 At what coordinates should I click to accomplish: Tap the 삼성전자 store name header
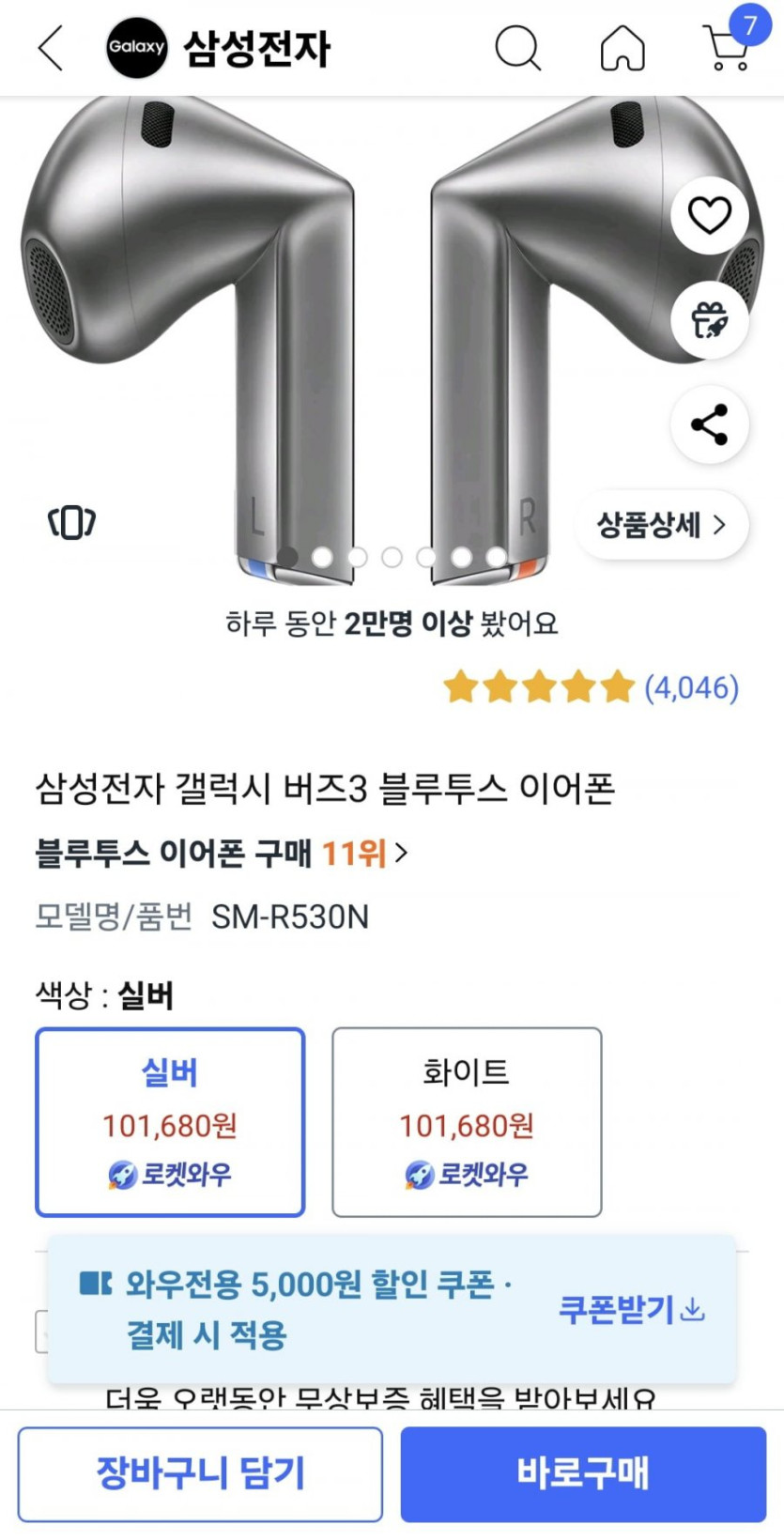tap(256, 48)
